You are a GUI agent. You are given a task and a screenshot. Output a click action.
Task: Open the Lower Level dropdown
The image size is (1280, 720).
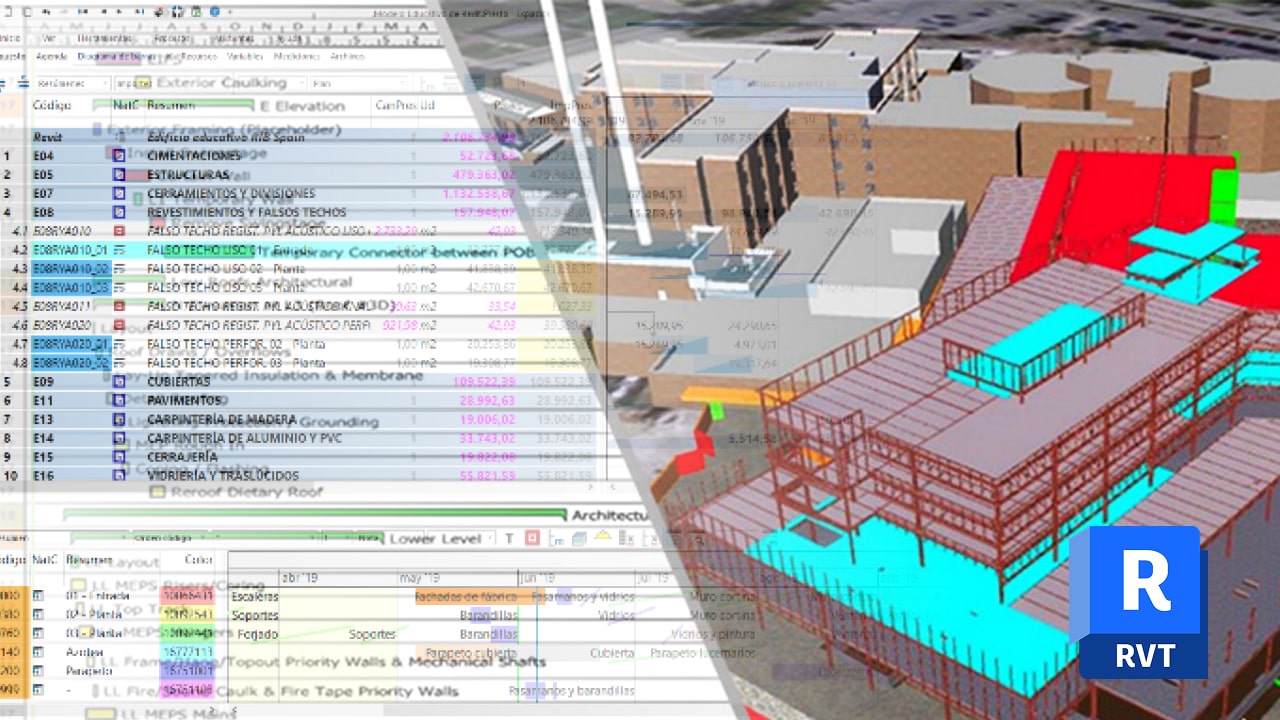click(440, 539)
